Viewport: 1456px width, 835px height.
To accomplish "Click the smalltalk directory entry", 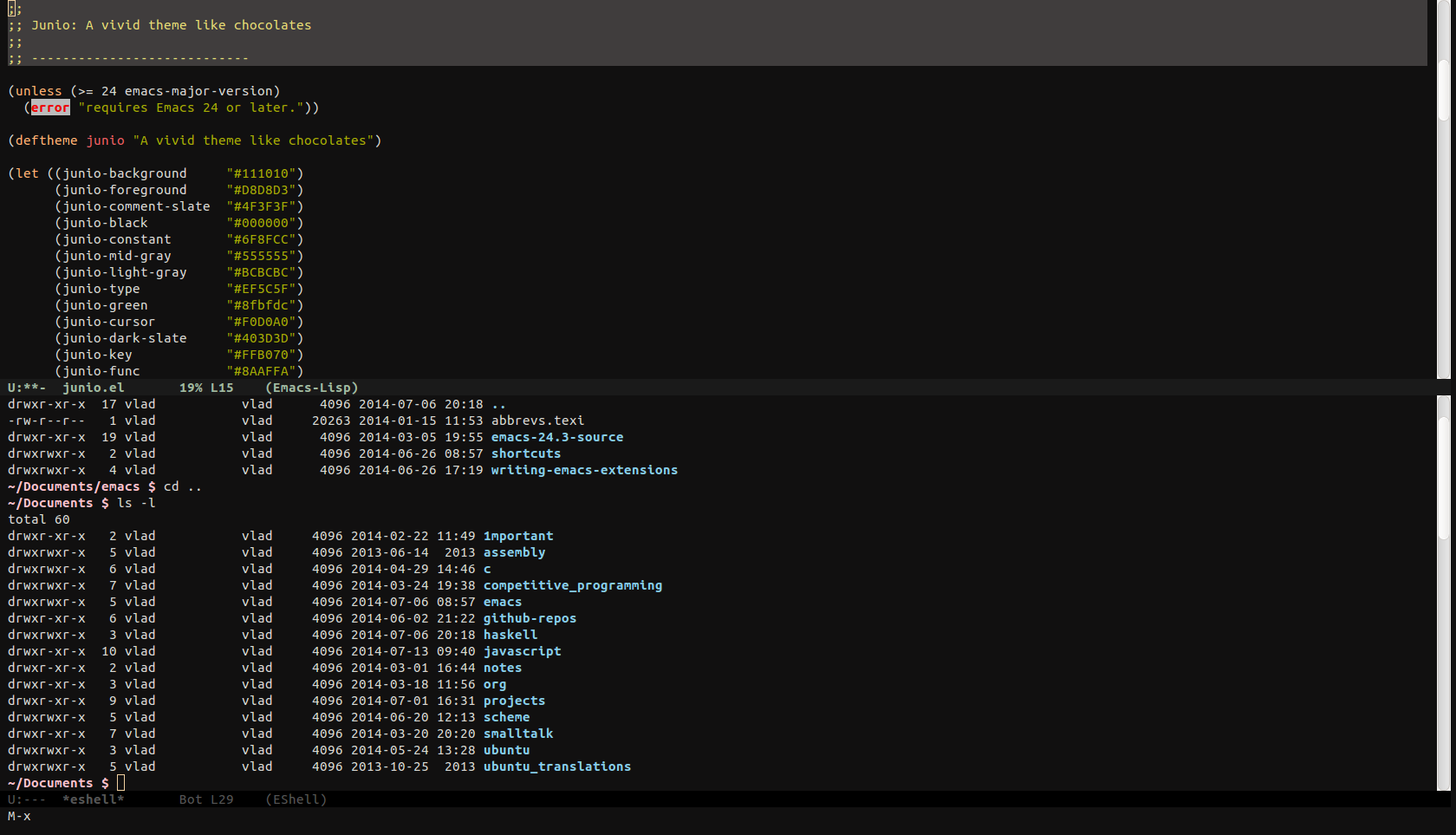I will [x=518, y=734].
